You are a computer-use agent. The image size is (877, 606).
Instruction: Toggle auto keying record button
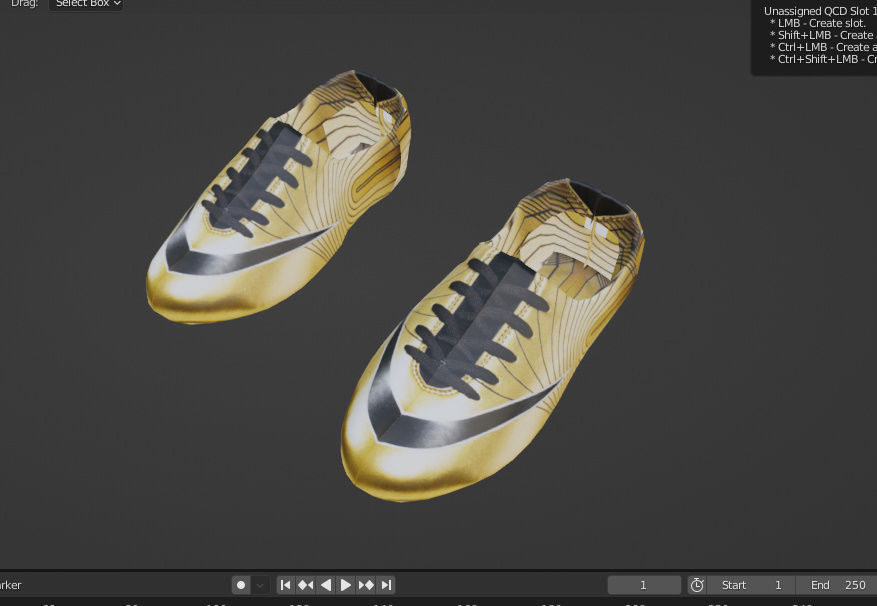point(241,585)
